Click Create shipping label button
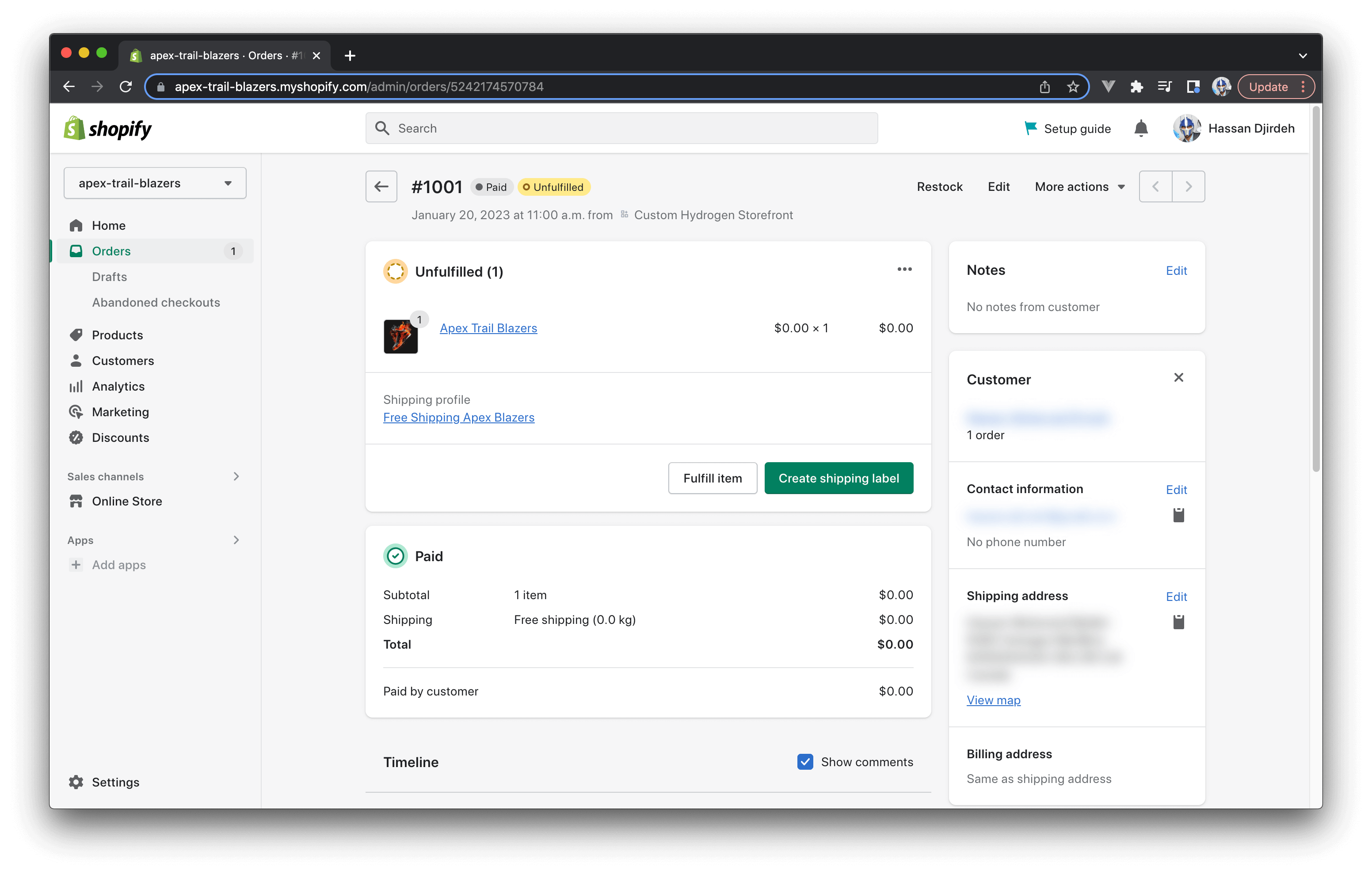Image resolution: width=1372 pixels, height=874 pixels. pos(838,477)
